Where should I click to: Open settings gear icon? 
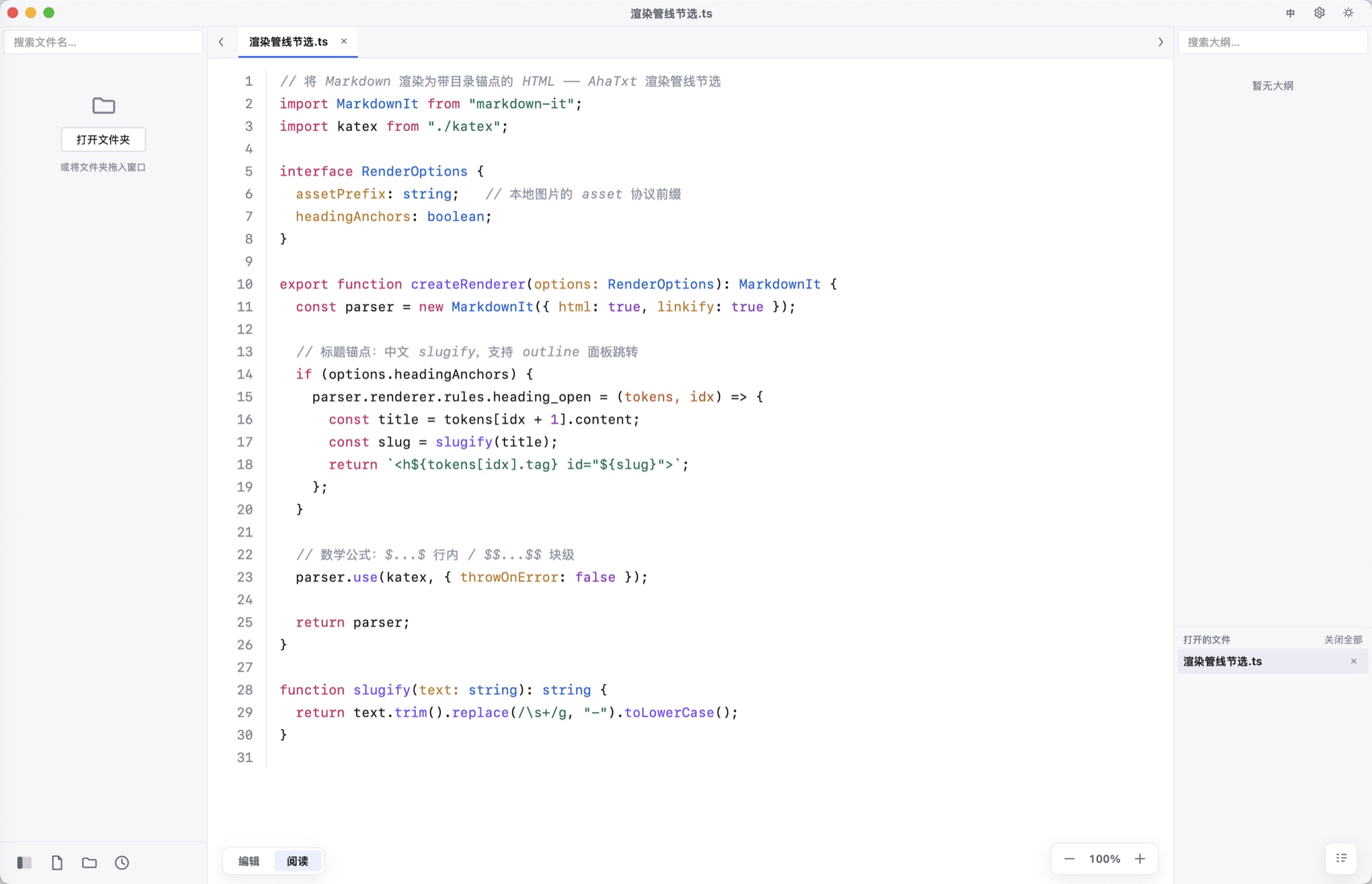[1320, 13]
